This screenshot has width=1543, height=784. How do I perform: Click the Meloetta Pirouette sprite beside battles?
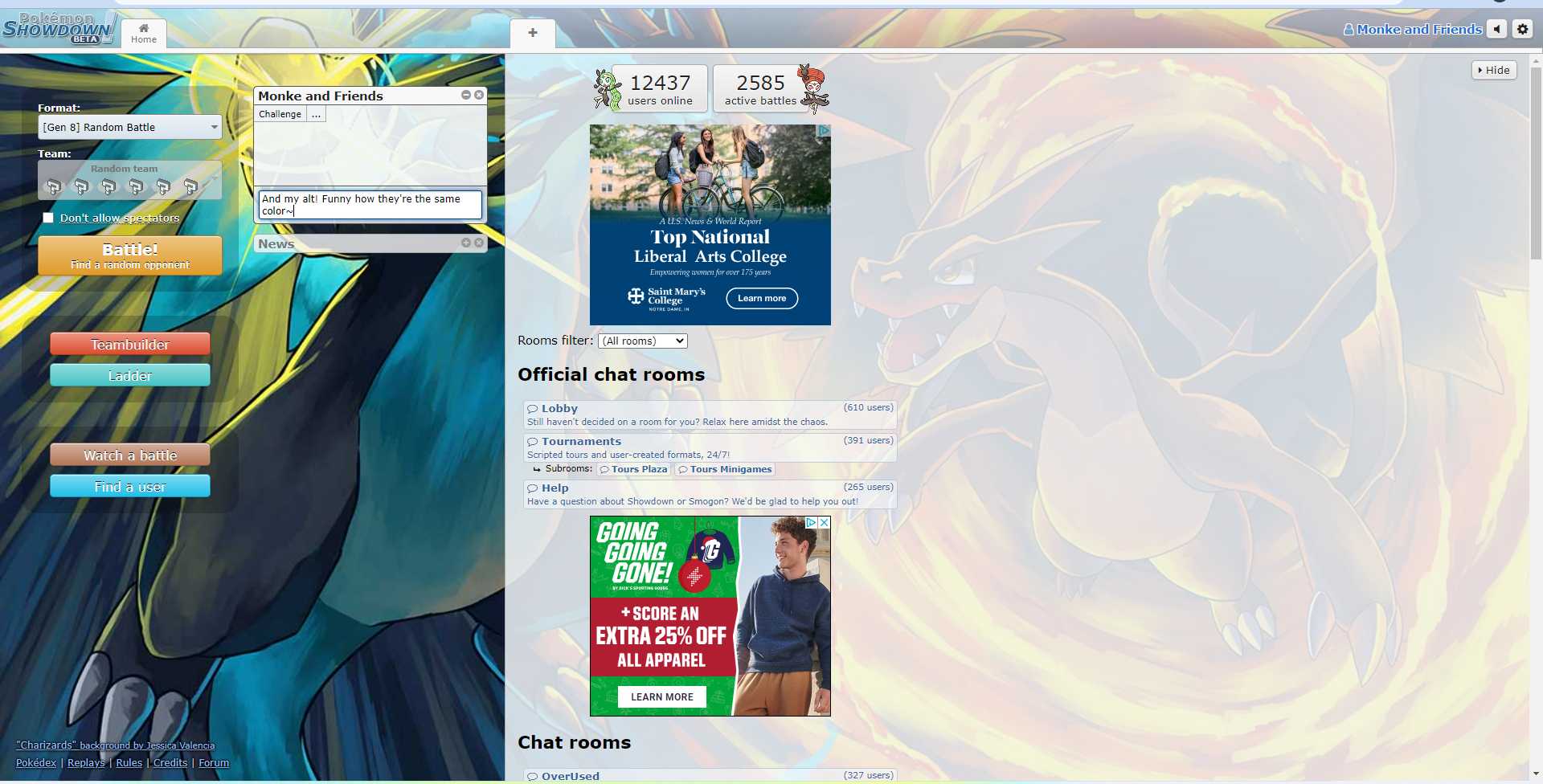(813, 88)
